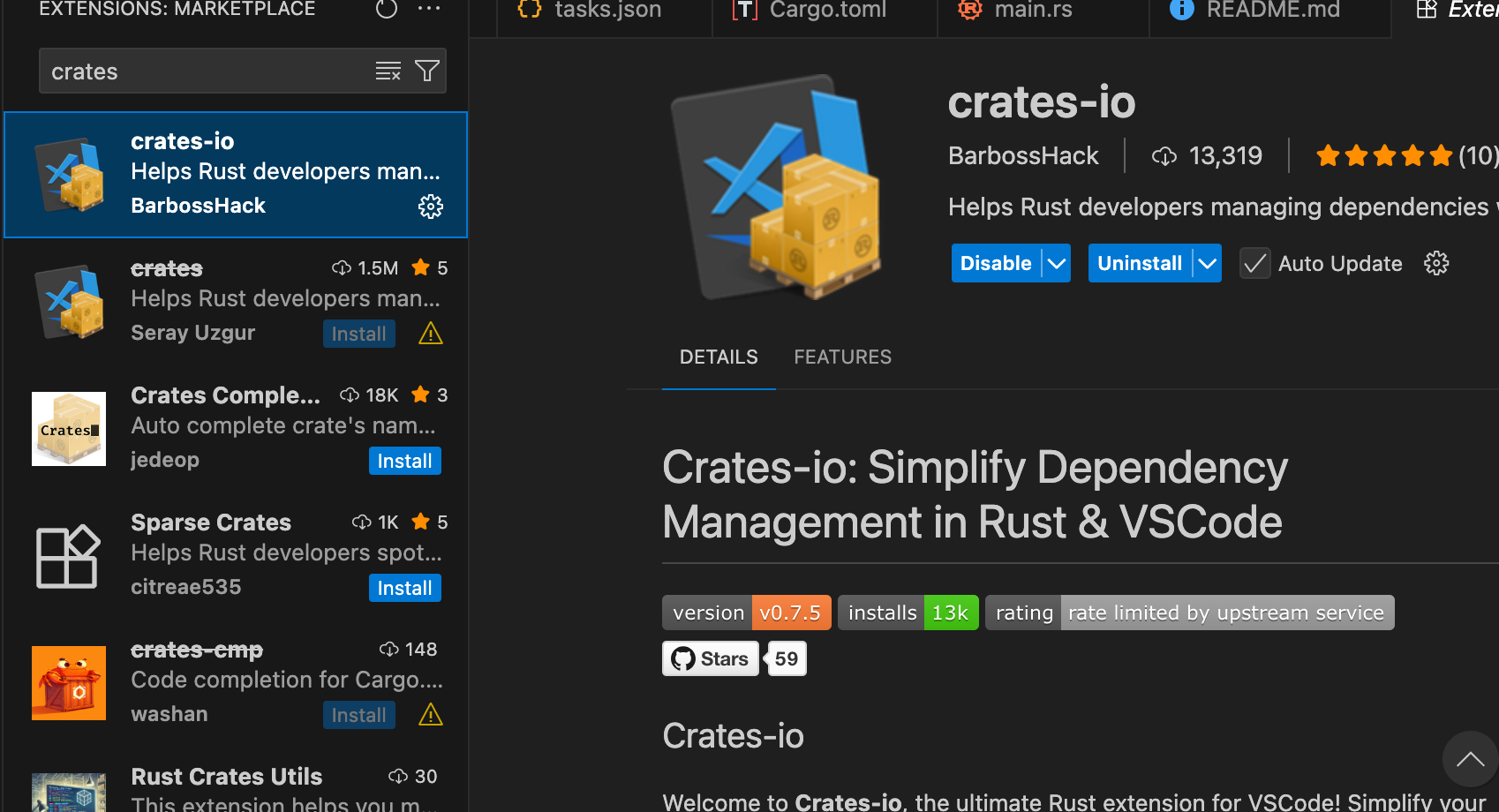Uninstall the crates-io extension

[x=1140, y=263]
